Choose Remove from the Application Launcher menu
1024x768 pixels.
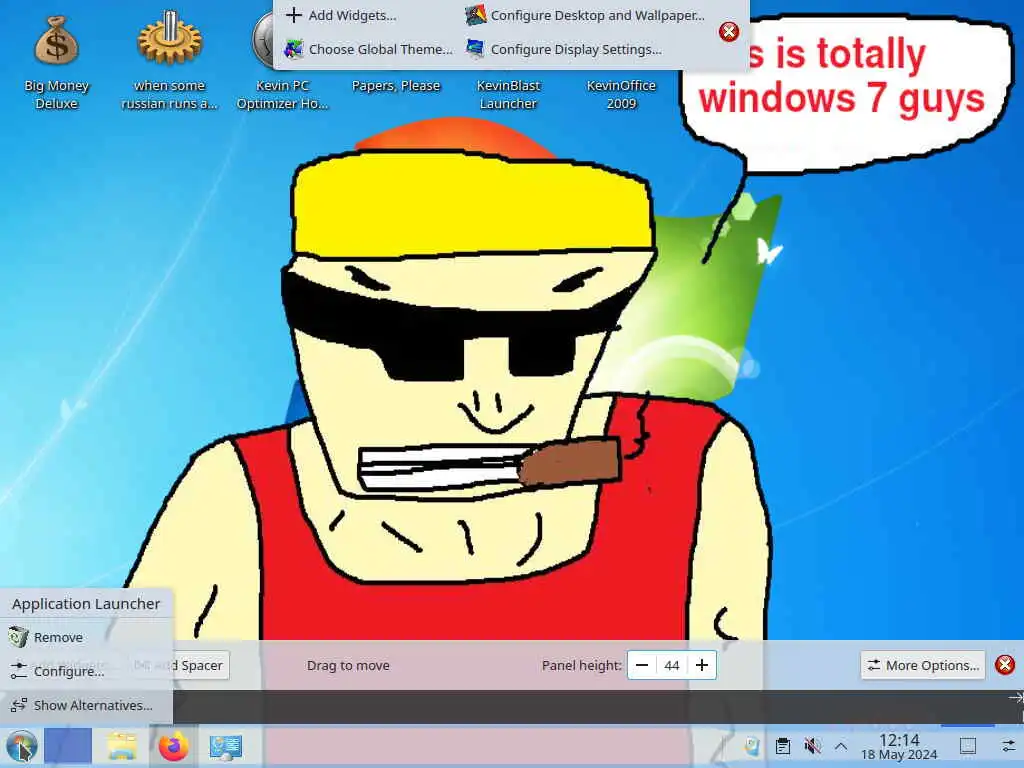pyautogui.click(x=86, y=637)
